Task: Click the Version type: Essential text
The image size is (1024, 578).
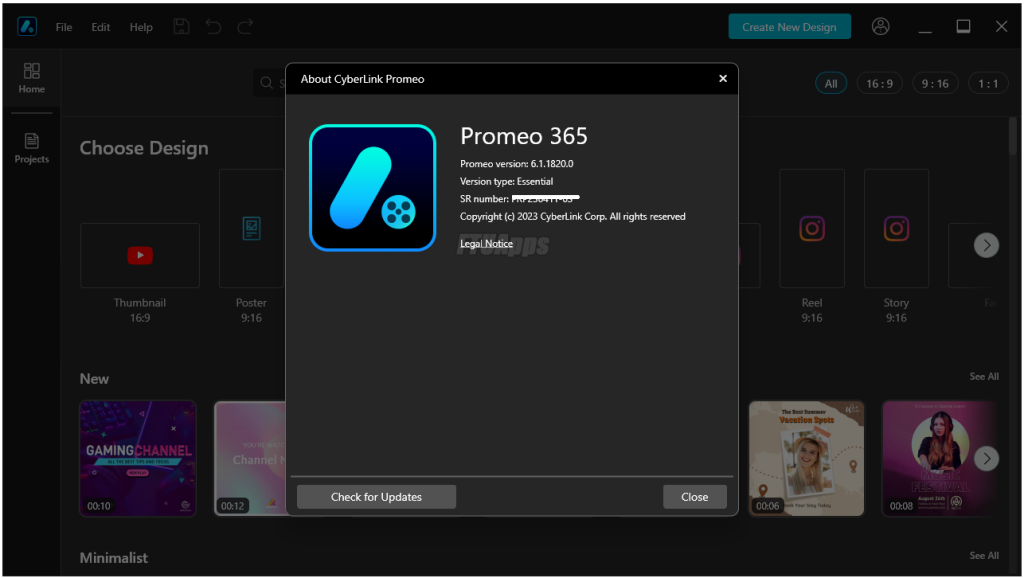Action: (x=506, y=182)
